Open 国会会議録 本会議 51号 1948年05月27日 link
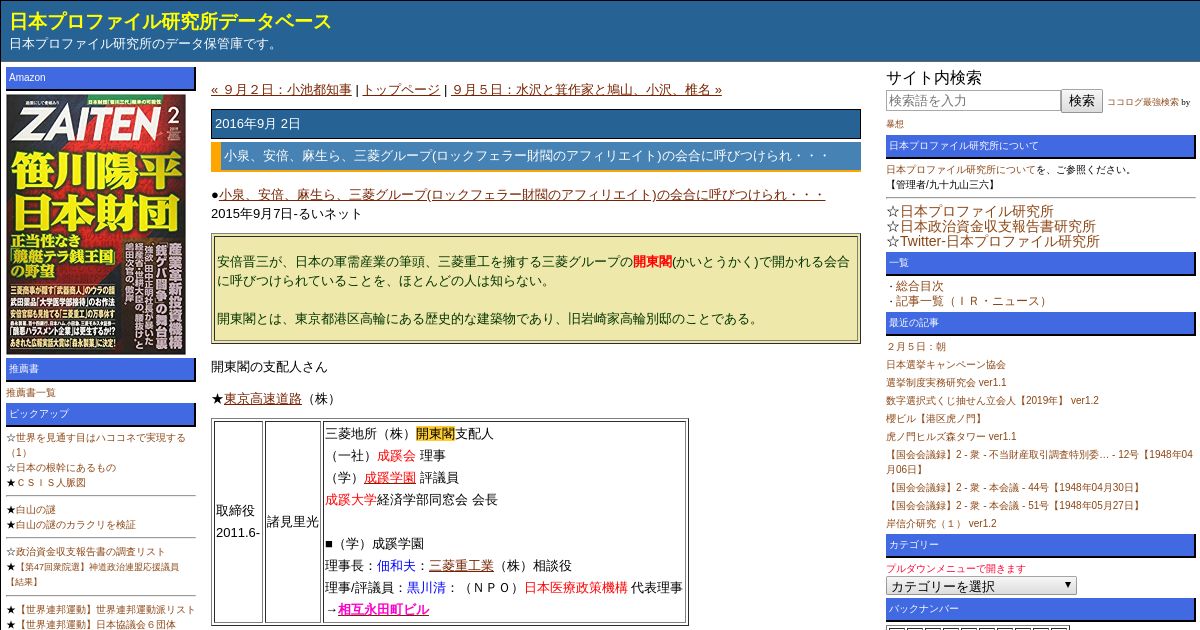The height and width of the screenshot is (630, 1200). coord(1014,506)
